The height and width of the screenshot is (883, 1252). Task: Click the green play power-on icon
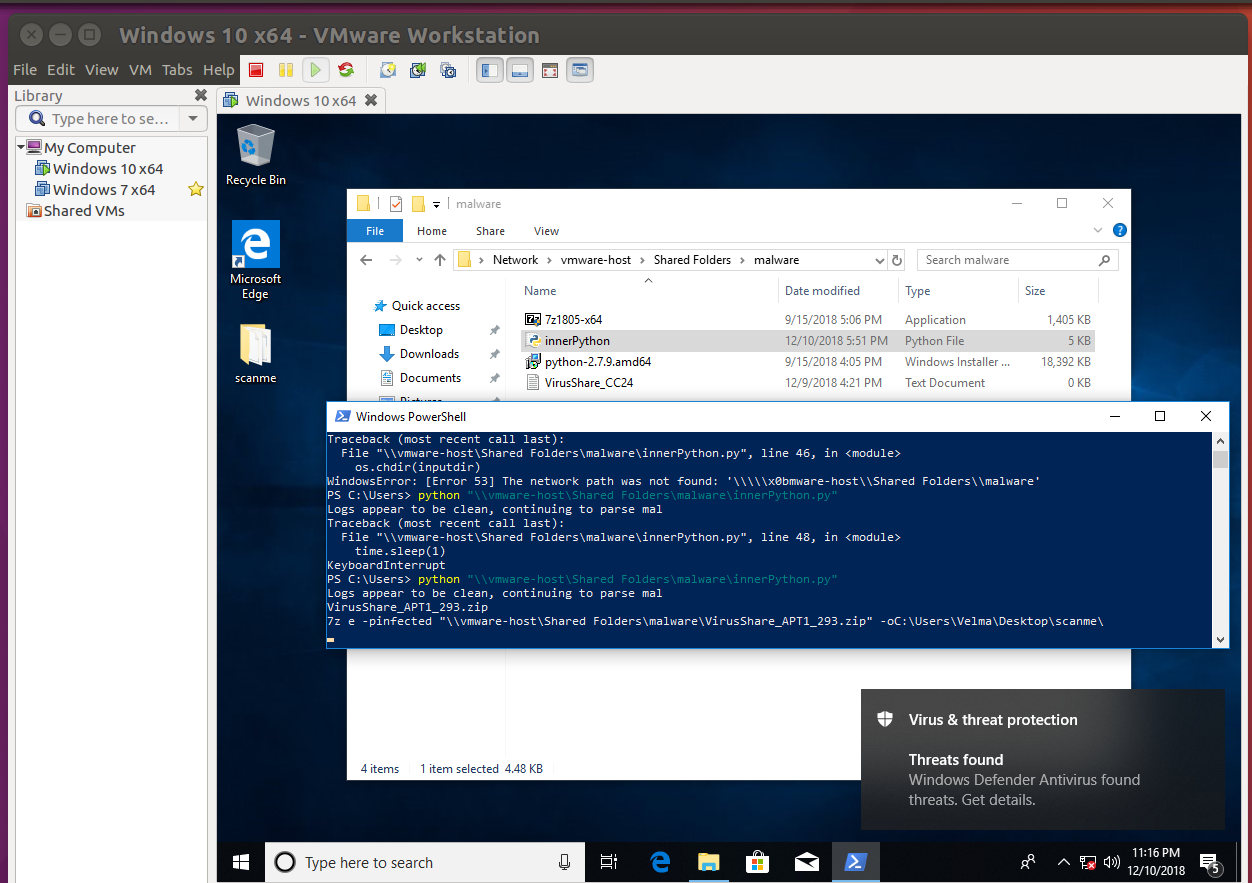[316, 70]
